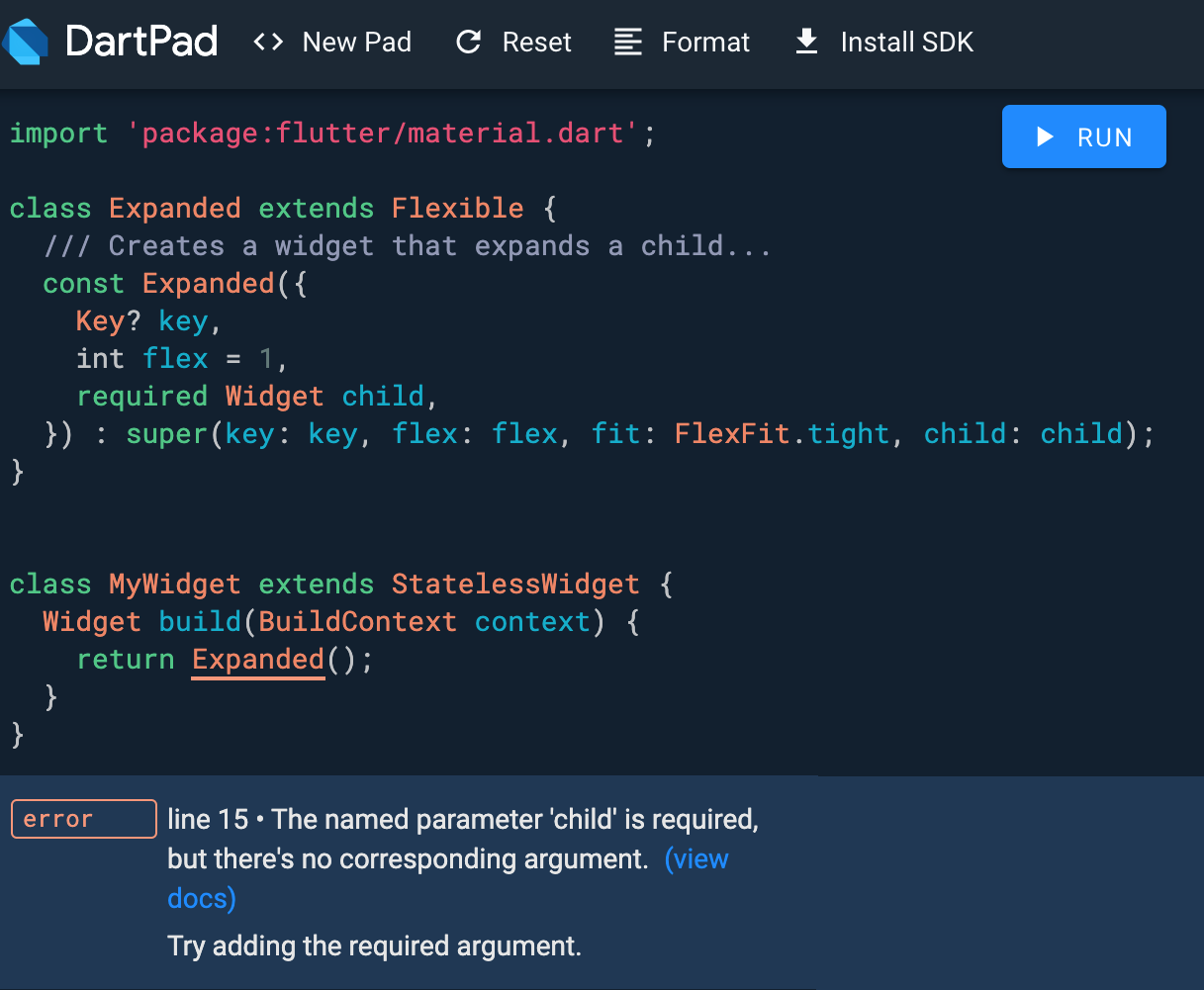Screen dimensions: 1204x990
Task: Place cursor on 'int flex = 1'
Action: point(181,359)
